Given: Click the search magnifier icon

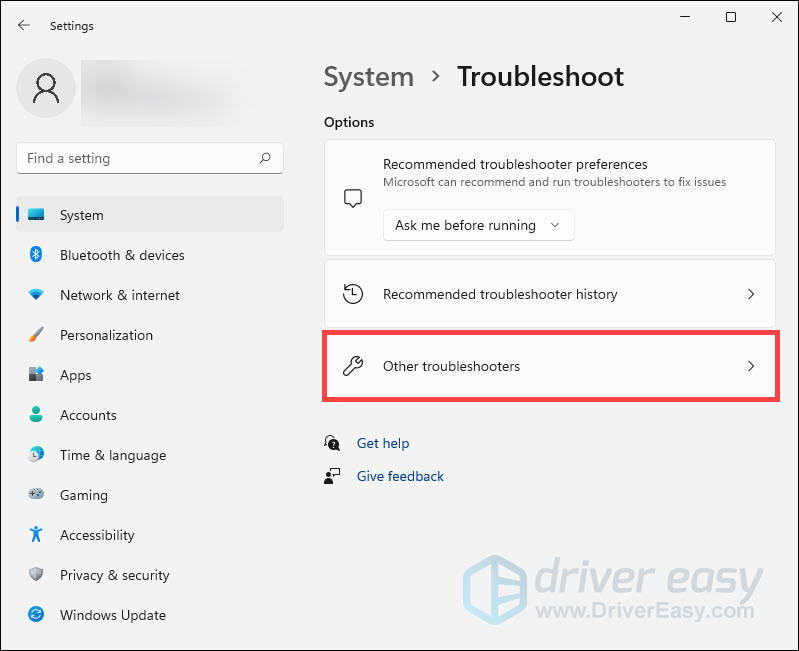Looking at the screenshot, I should 265,158.
